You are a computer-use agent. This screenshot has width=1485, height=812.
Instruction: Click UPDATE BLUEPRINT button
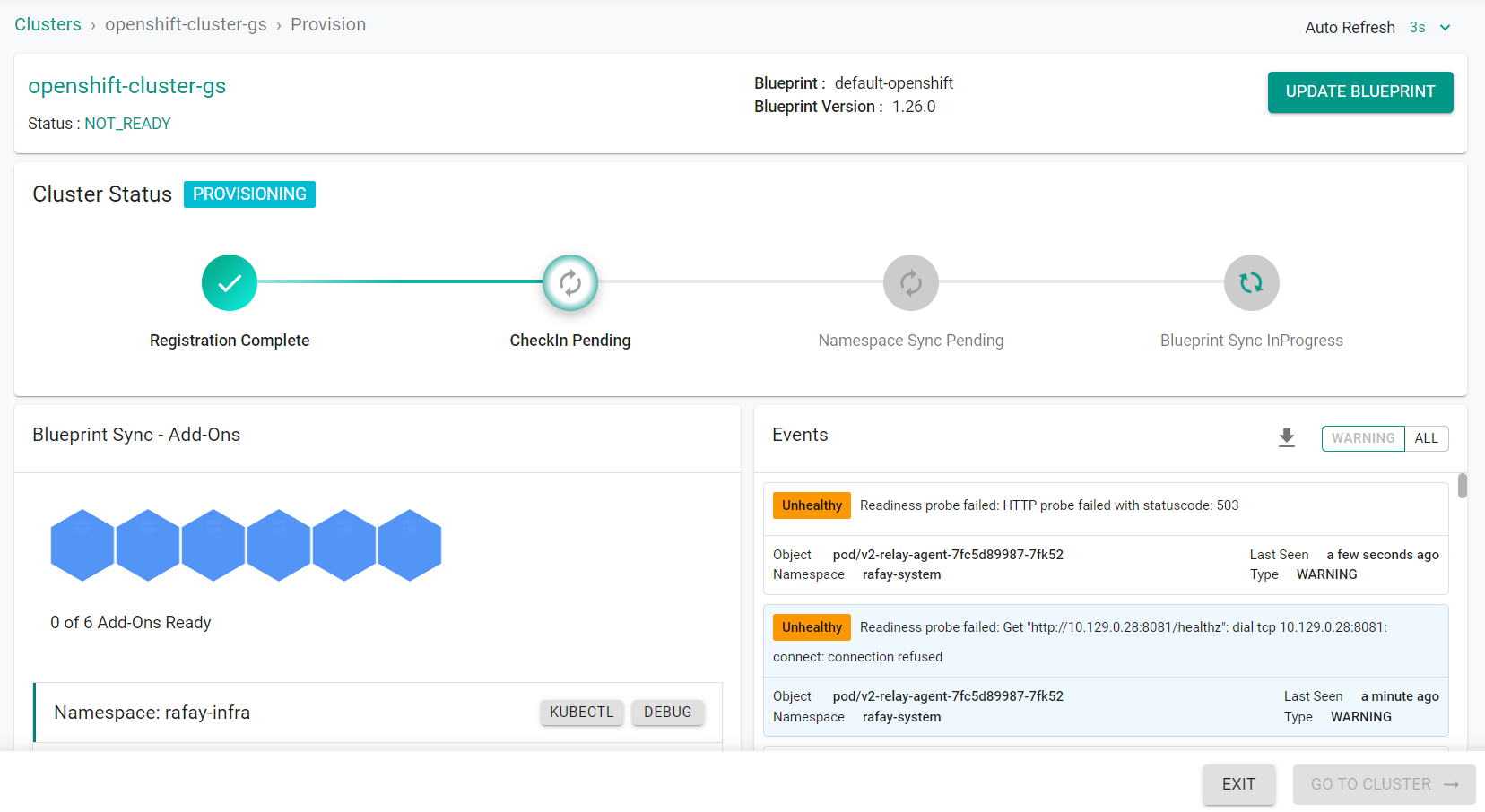coord(1360,92)
